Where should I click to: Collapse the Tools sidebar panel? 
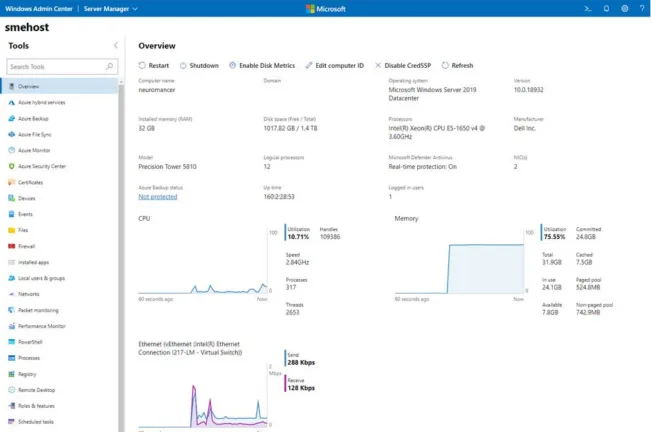tap(115, 45)
